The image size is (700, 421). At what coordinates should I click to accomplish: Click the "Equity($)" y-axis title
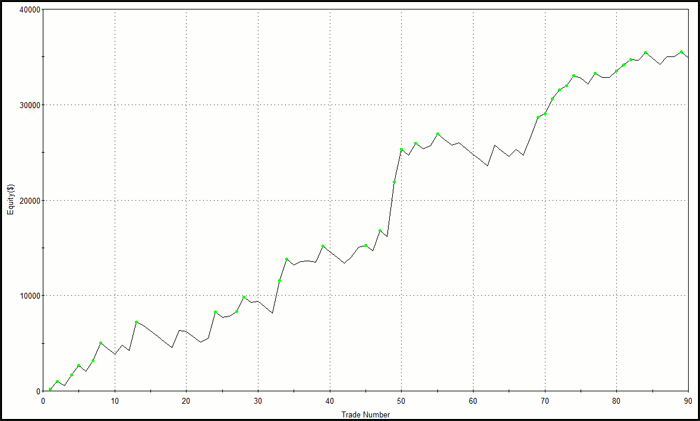click(x=8, y=200)
